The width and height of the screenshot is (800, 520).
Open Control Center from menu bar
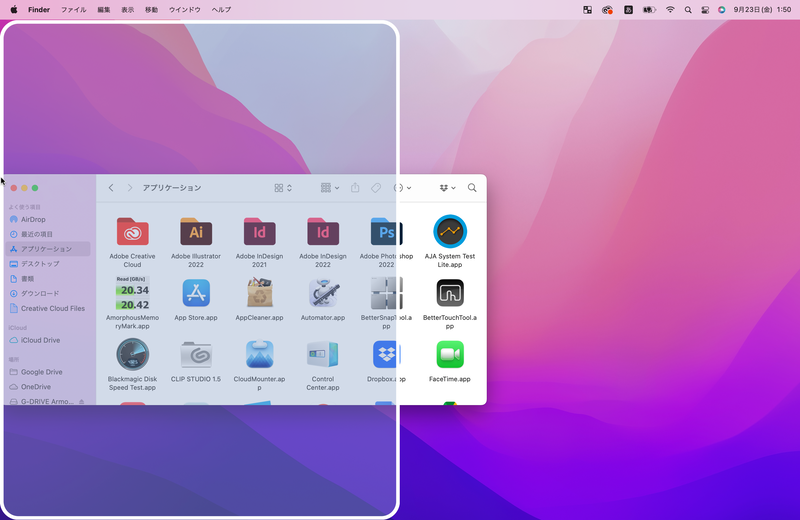(705, 9)
